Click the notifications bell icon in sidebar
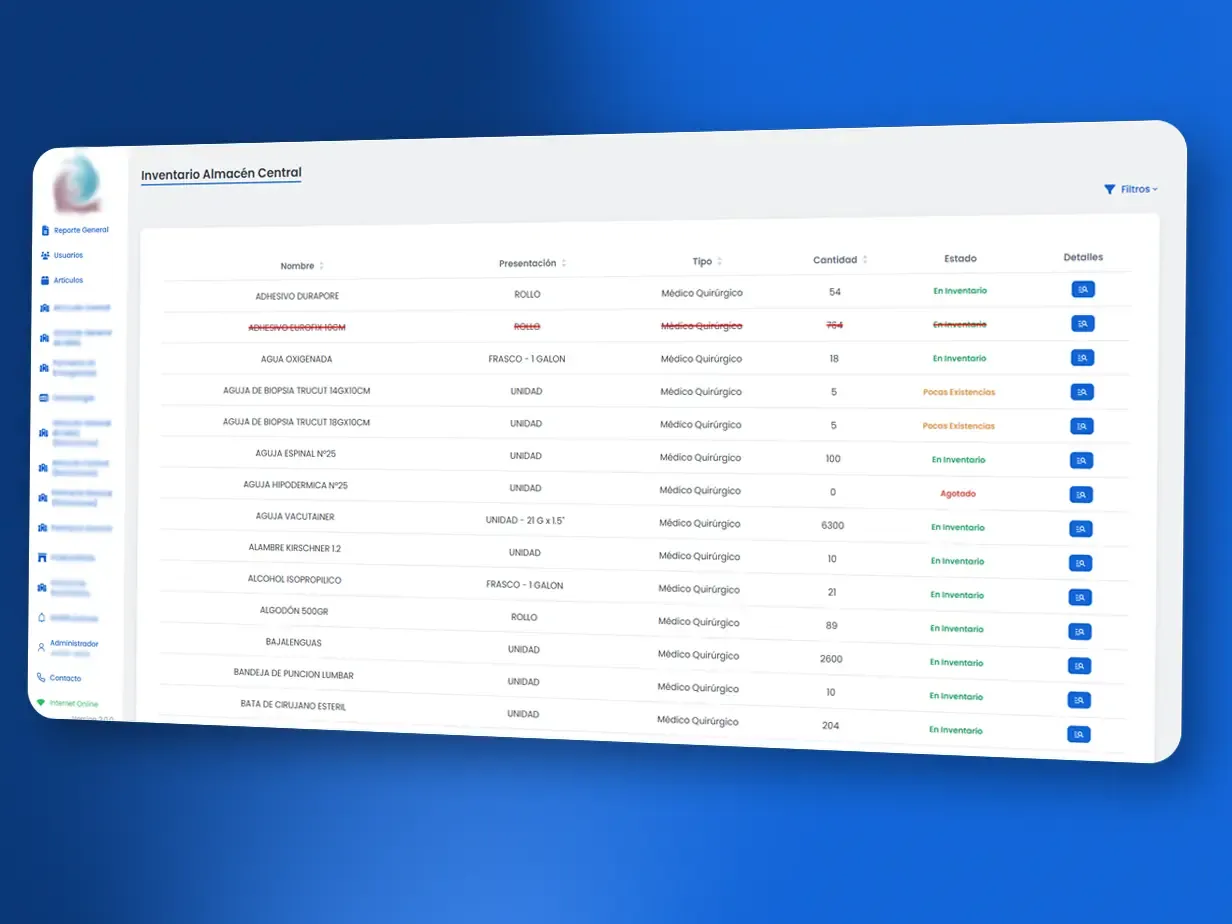The image size is (1232, 924). (x=41, y=617)
